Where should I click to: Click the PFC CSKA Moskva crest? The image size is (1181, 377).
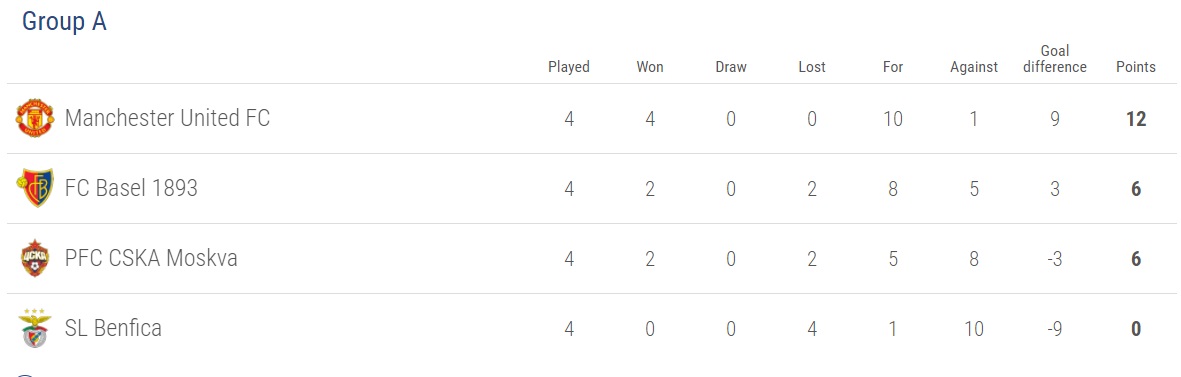pos(35,258)
